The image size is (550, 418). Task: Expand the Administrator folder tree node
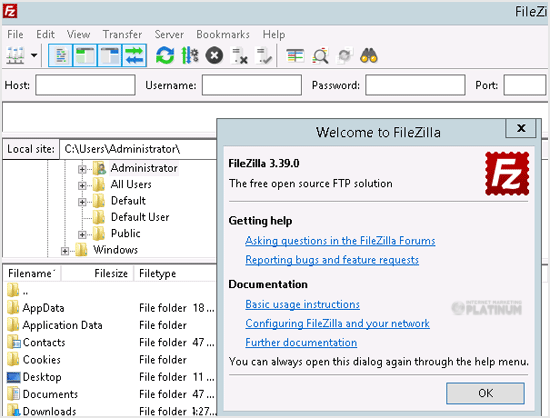click(82, 169)
